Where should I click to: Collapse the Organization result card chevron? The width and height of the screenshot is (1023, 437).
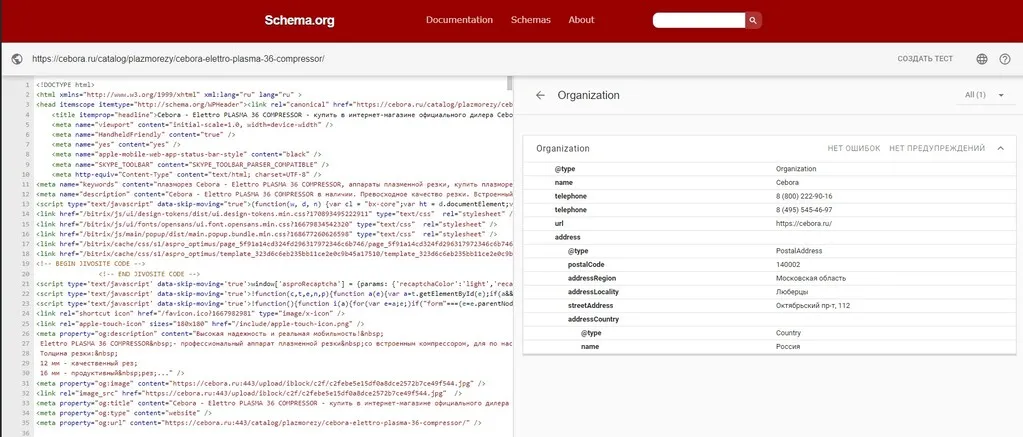(1000, 149)
